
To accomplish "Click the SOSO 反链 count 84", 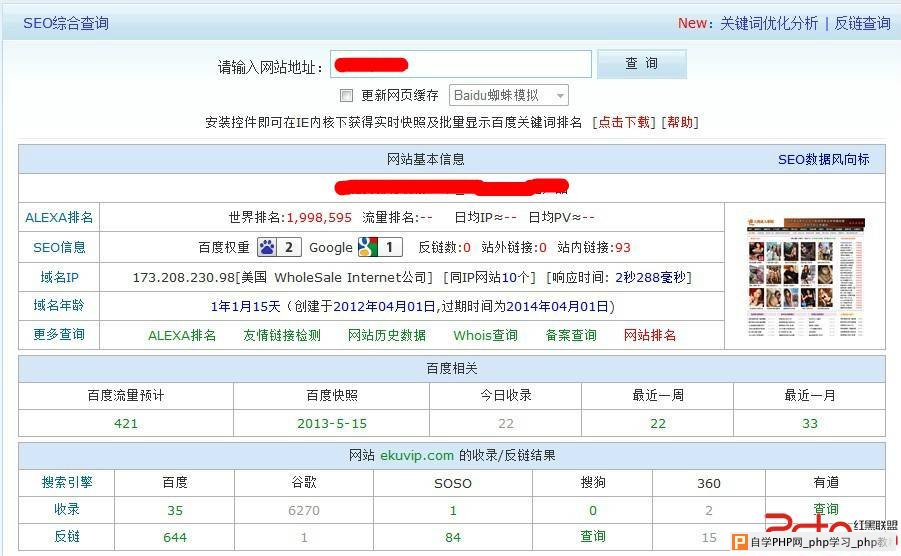I will point(453,537).
